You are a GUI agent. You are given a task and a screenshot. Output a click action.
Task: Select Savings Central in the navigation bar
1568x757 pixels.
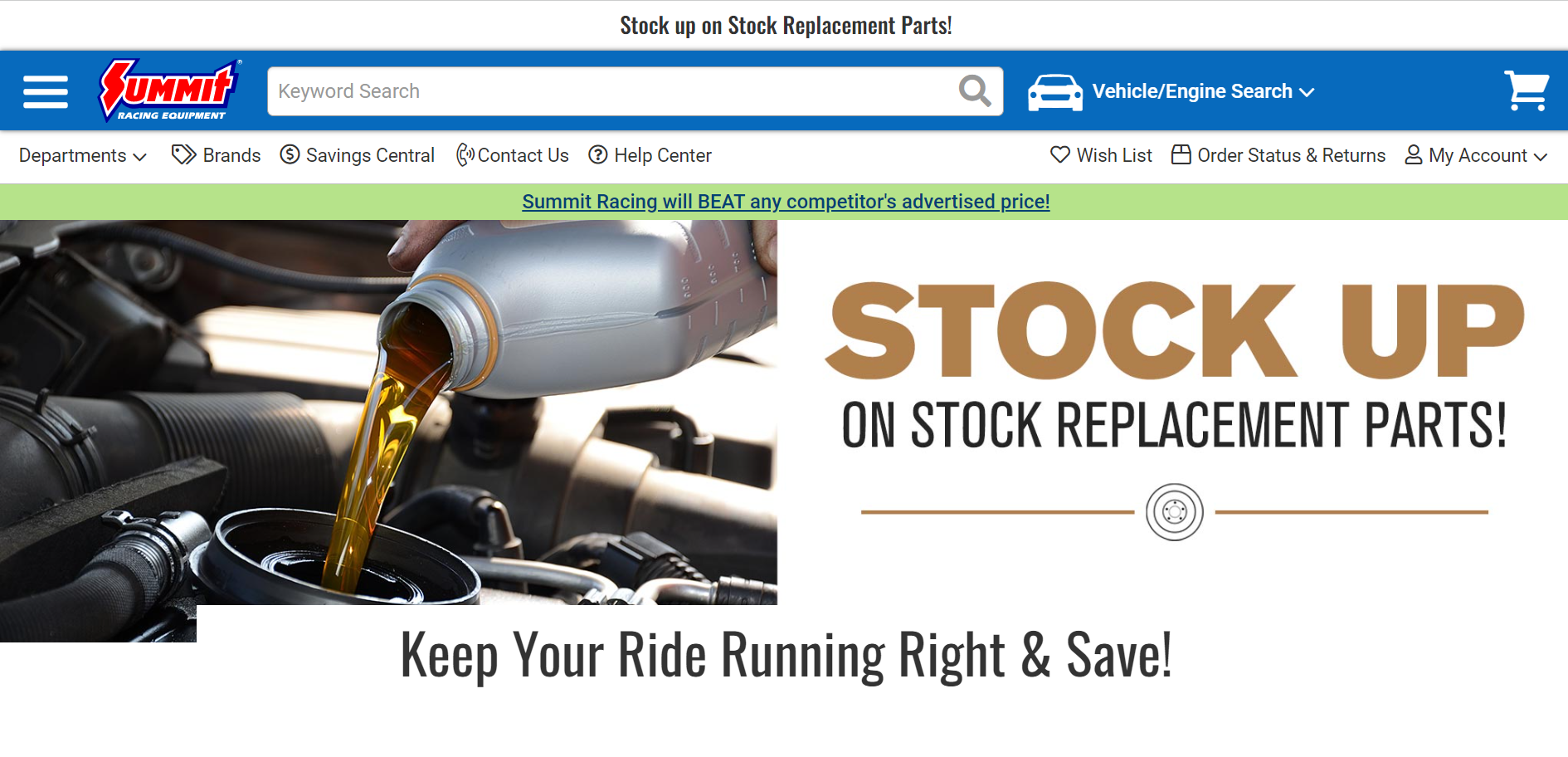coord(370,155)
